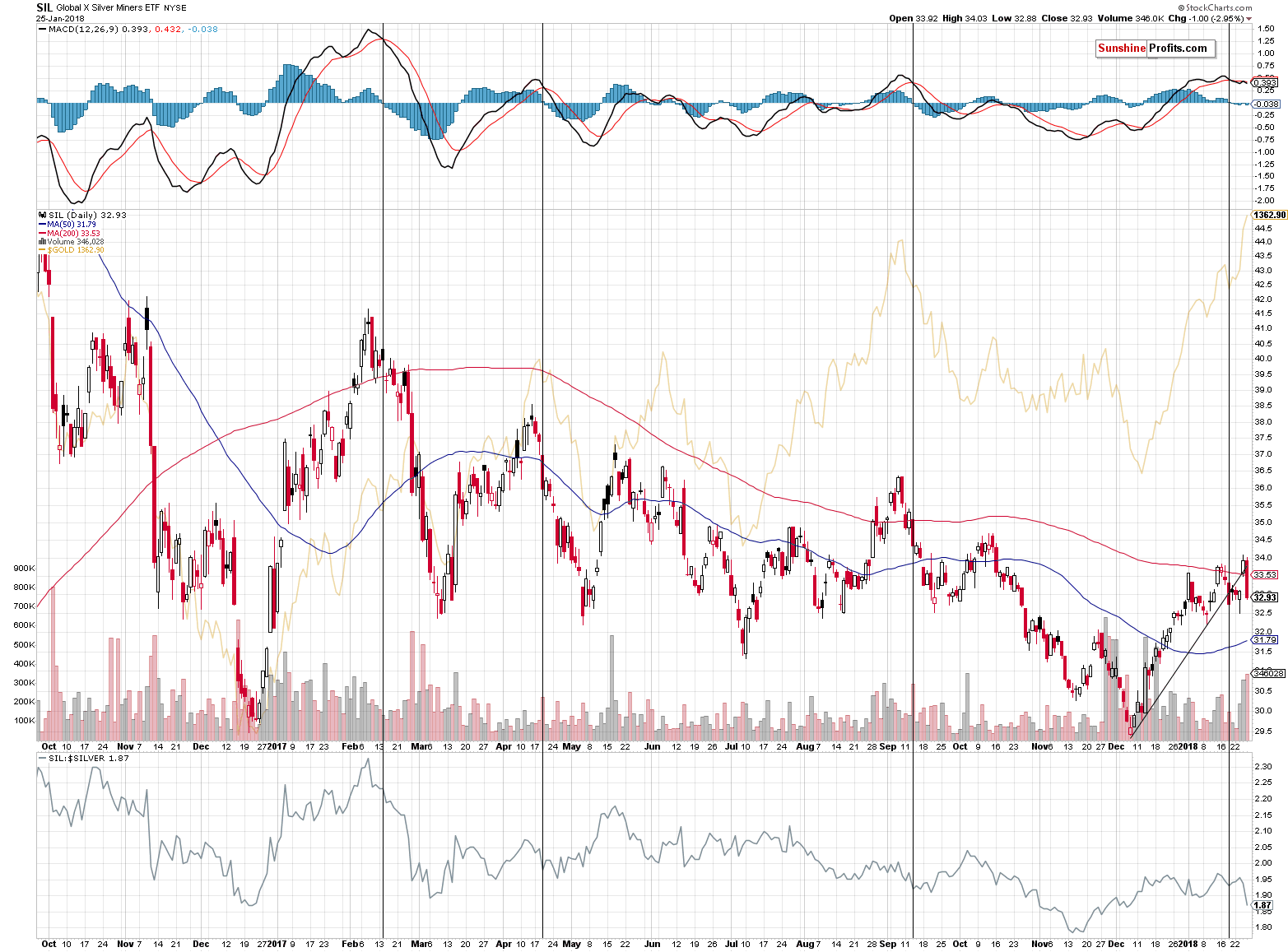Click the 31.79 MA(50) axis tag
The height and width of the screenshot is (952, 1288).
click(x=1264, y=640)
